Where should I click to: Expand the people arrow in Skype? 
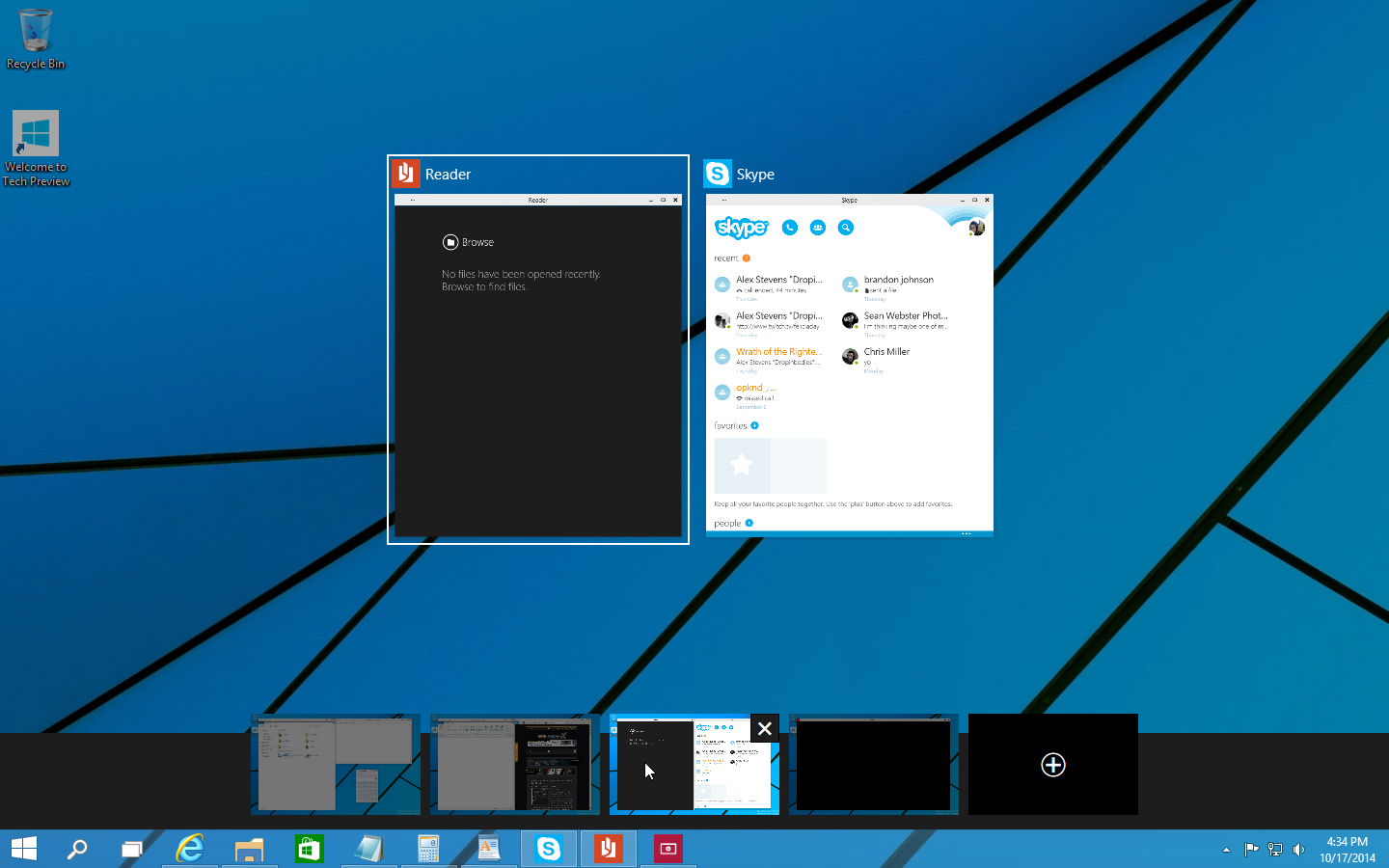pos(749,524)
